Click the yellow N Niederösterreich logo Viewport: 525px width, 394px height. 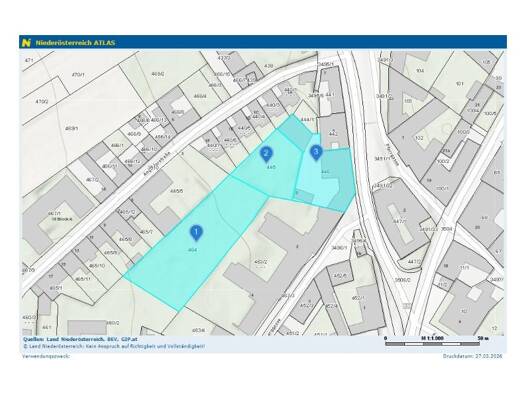coord(26,43)
